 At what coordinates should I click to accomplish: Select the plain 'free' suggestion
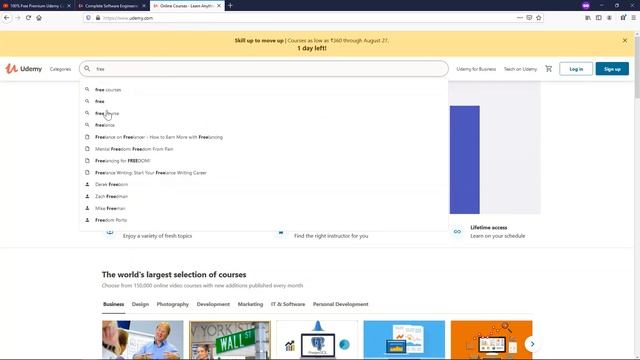coord(264,101)
